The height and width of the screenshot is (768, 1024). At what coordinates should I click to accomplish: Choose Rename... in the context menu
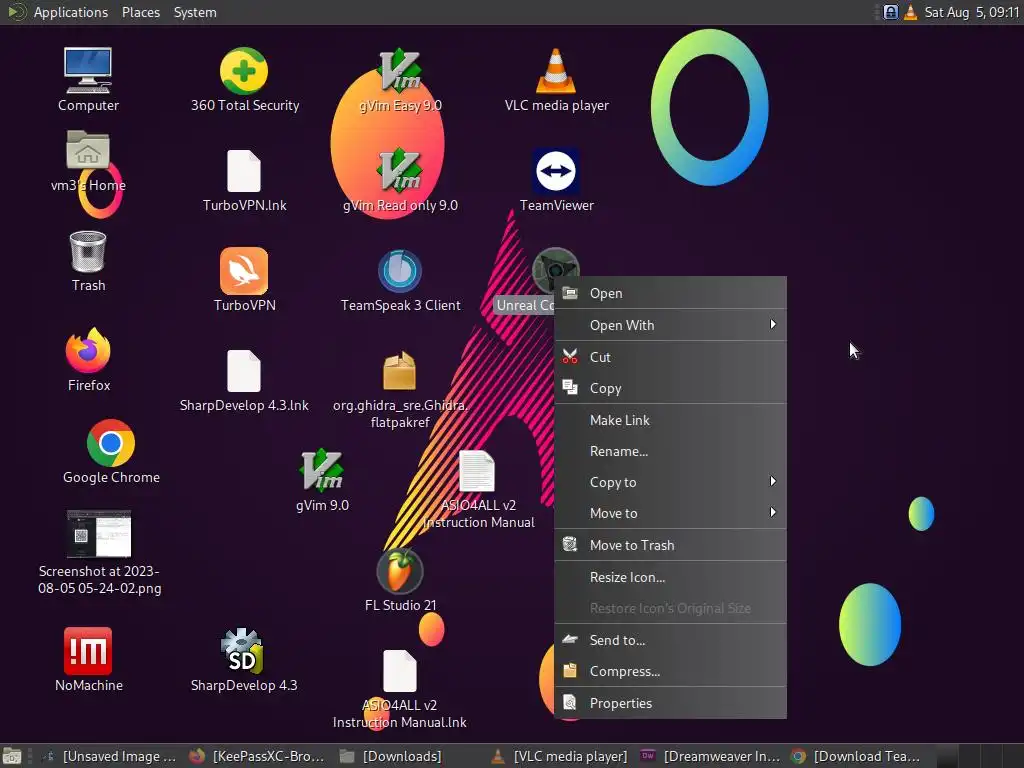(x=670, y=451)
